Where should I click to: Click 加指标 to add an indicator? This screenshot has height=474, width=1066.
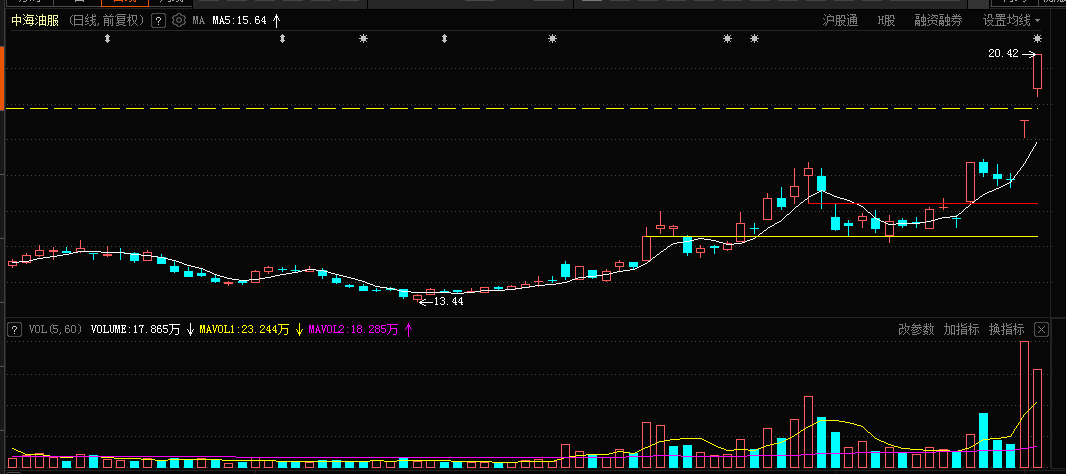(x=961, y=330)
